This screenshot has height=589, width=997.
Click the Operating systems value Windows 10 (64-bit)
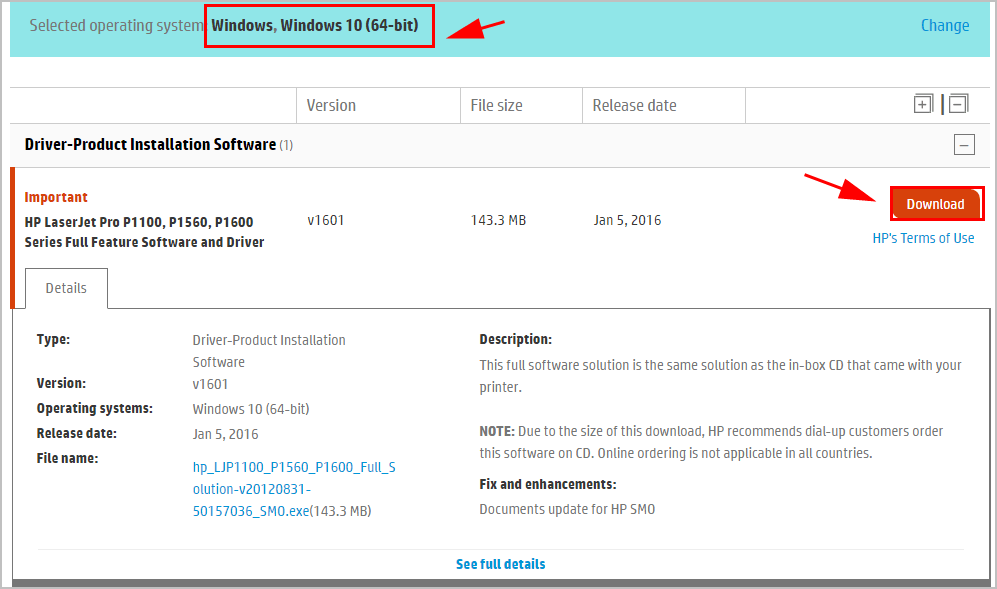click(x=250, y=408)
